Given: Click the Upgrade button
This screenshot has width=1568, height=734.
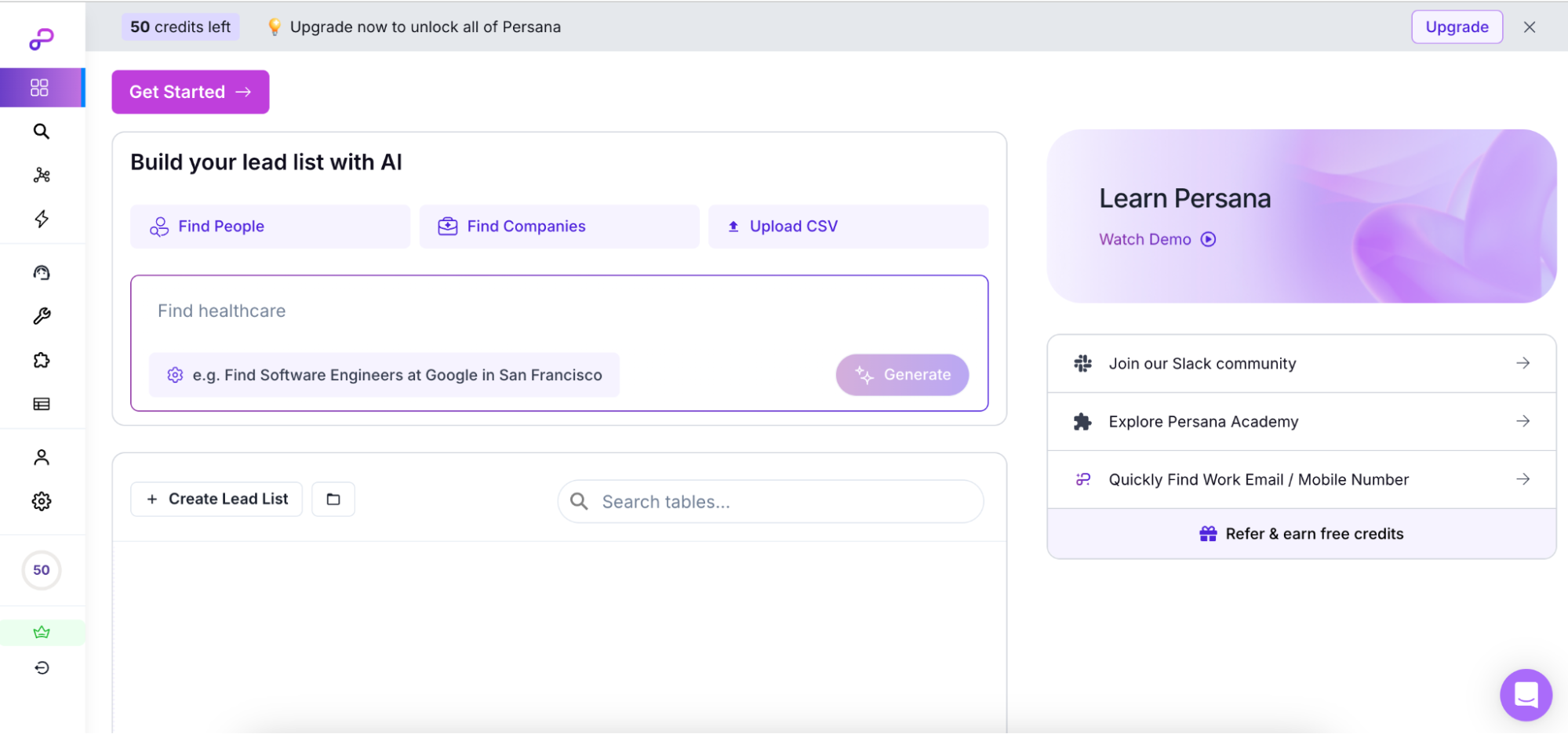Looking at the screenshot, I should (x=1457, y=27).
